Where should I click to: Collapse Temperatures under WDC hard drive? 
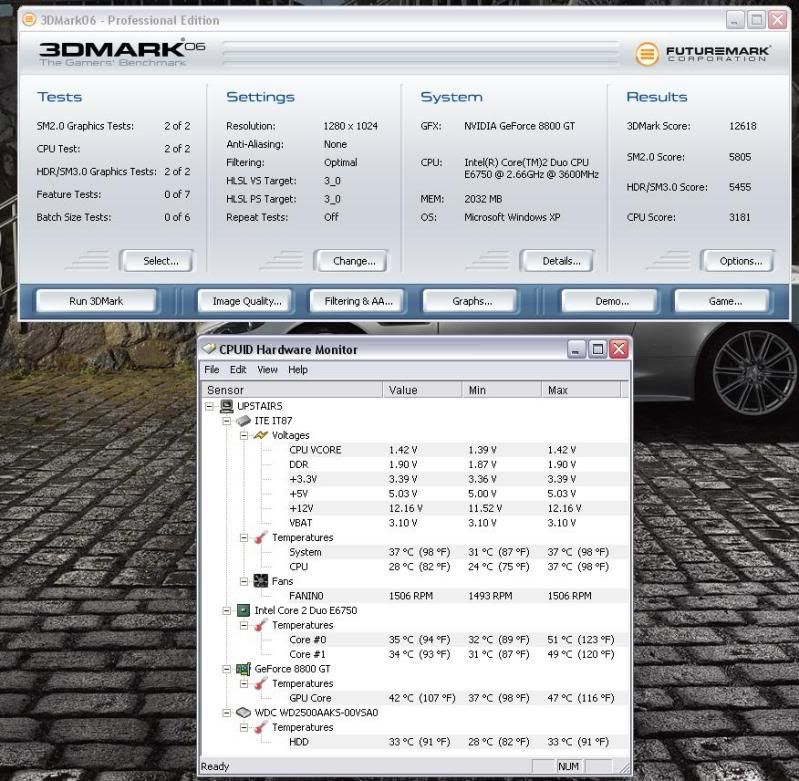coord(244,728)
